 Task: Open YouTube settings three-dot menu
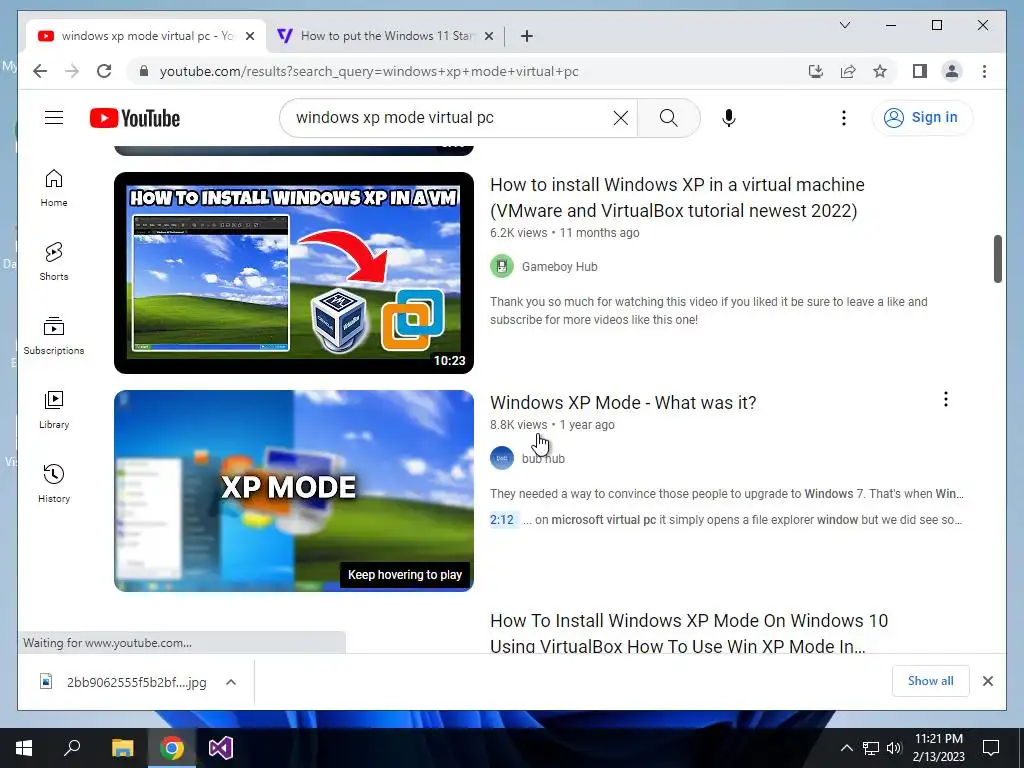[844, 118]
